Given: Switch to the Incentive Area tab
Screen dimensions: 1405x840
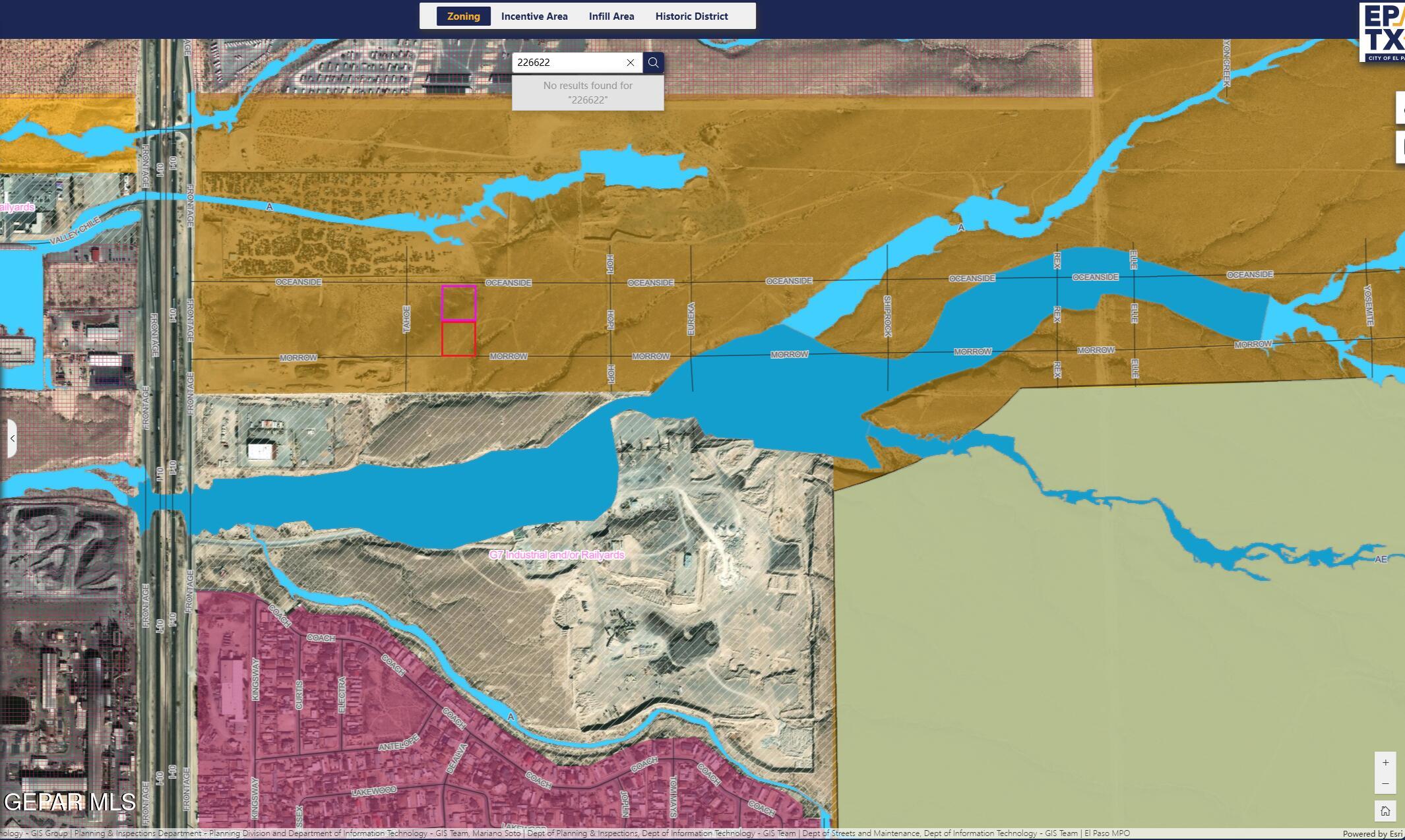Looking at the screenshot, I should coord(534,16).
